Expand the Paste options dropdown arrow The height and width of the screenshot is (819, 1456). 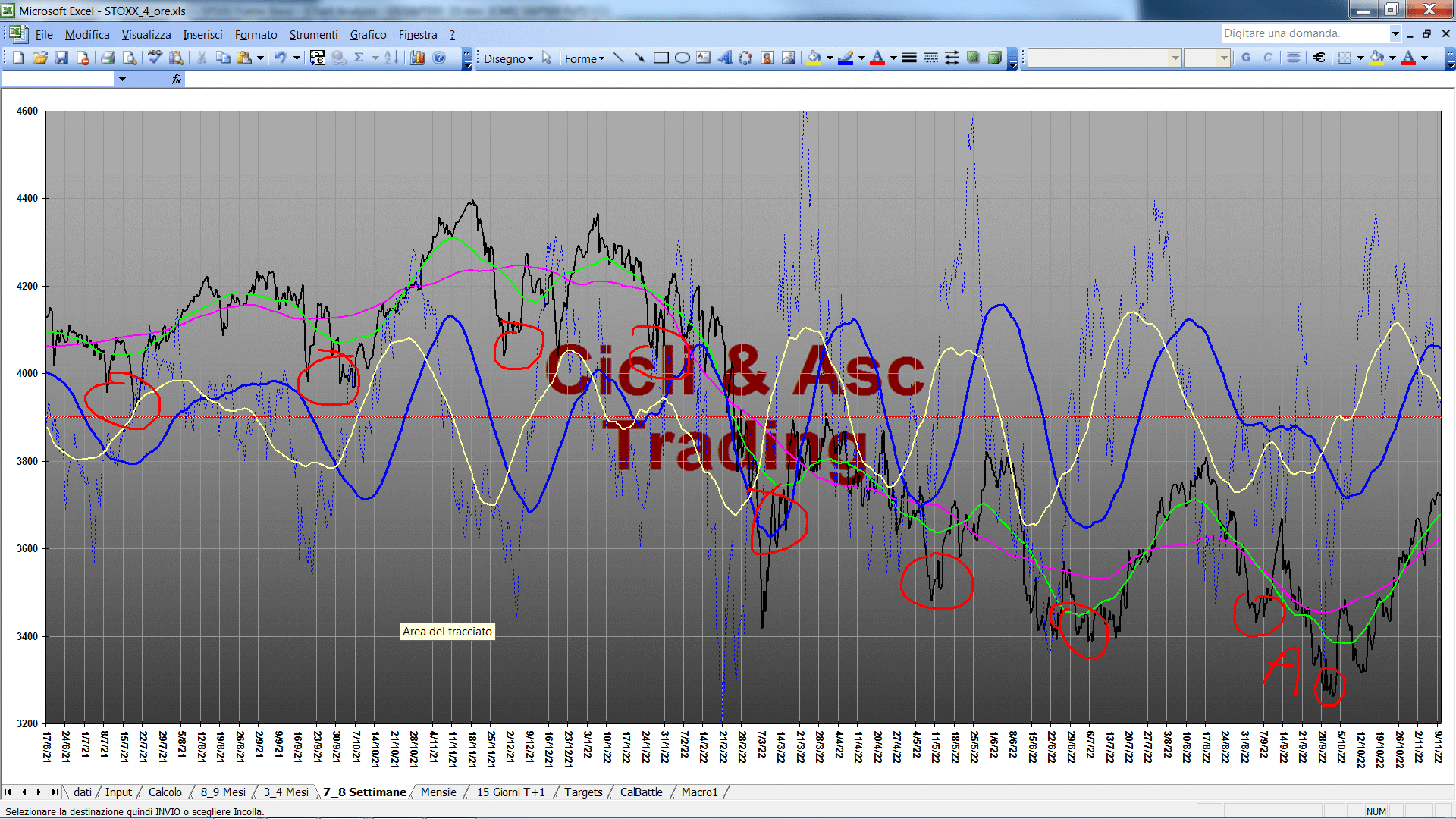click(x=260, y=58)
